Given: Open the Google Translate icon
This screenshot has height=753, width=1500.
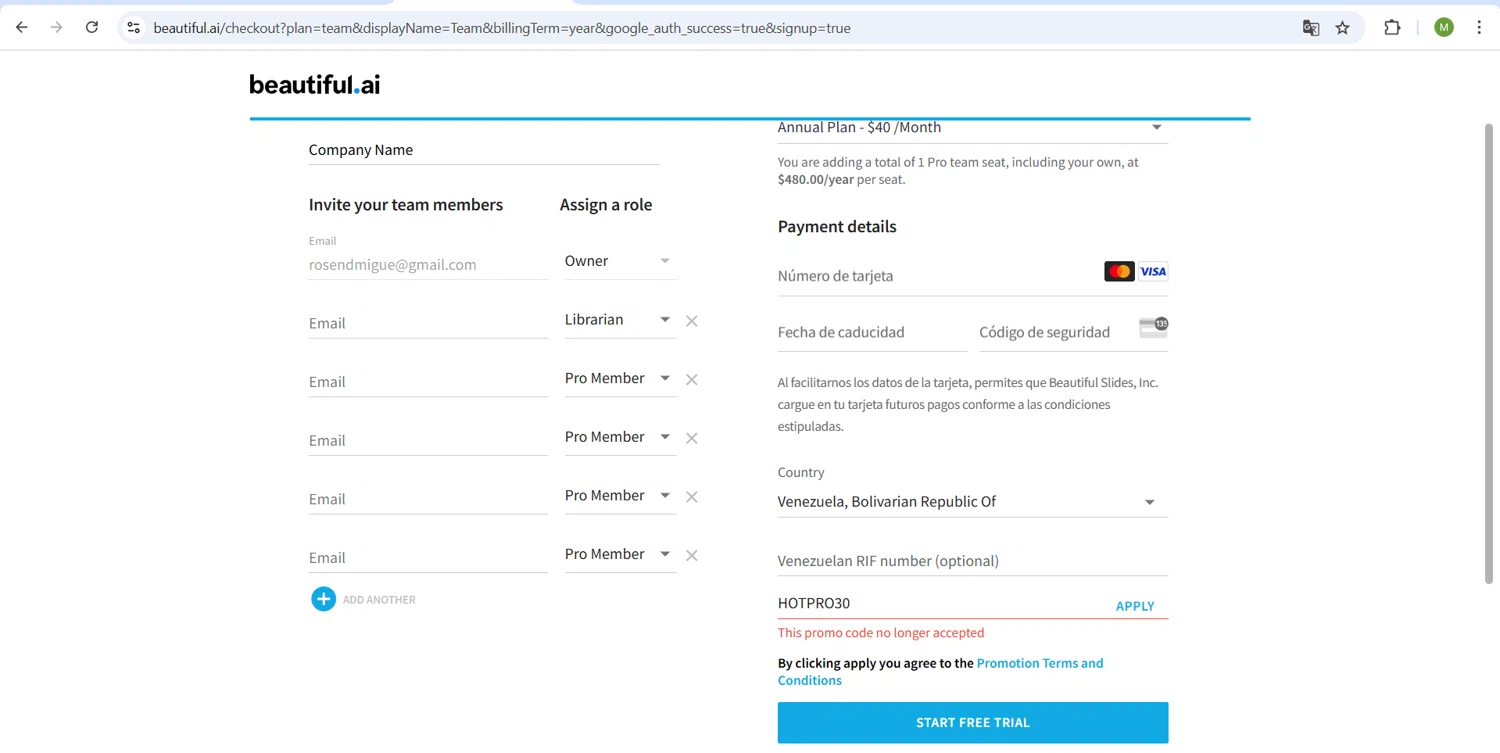Looking at the screenshot, I should 1311,28.
